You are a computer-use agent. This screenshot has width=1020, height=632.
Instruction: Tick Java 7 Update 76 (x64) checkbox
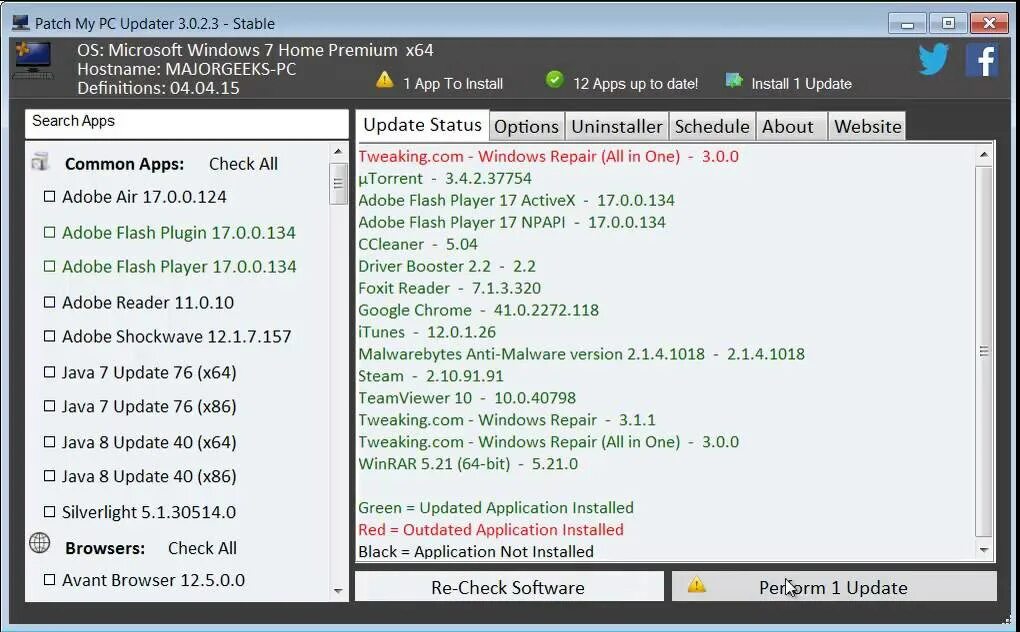coord(49,372)
